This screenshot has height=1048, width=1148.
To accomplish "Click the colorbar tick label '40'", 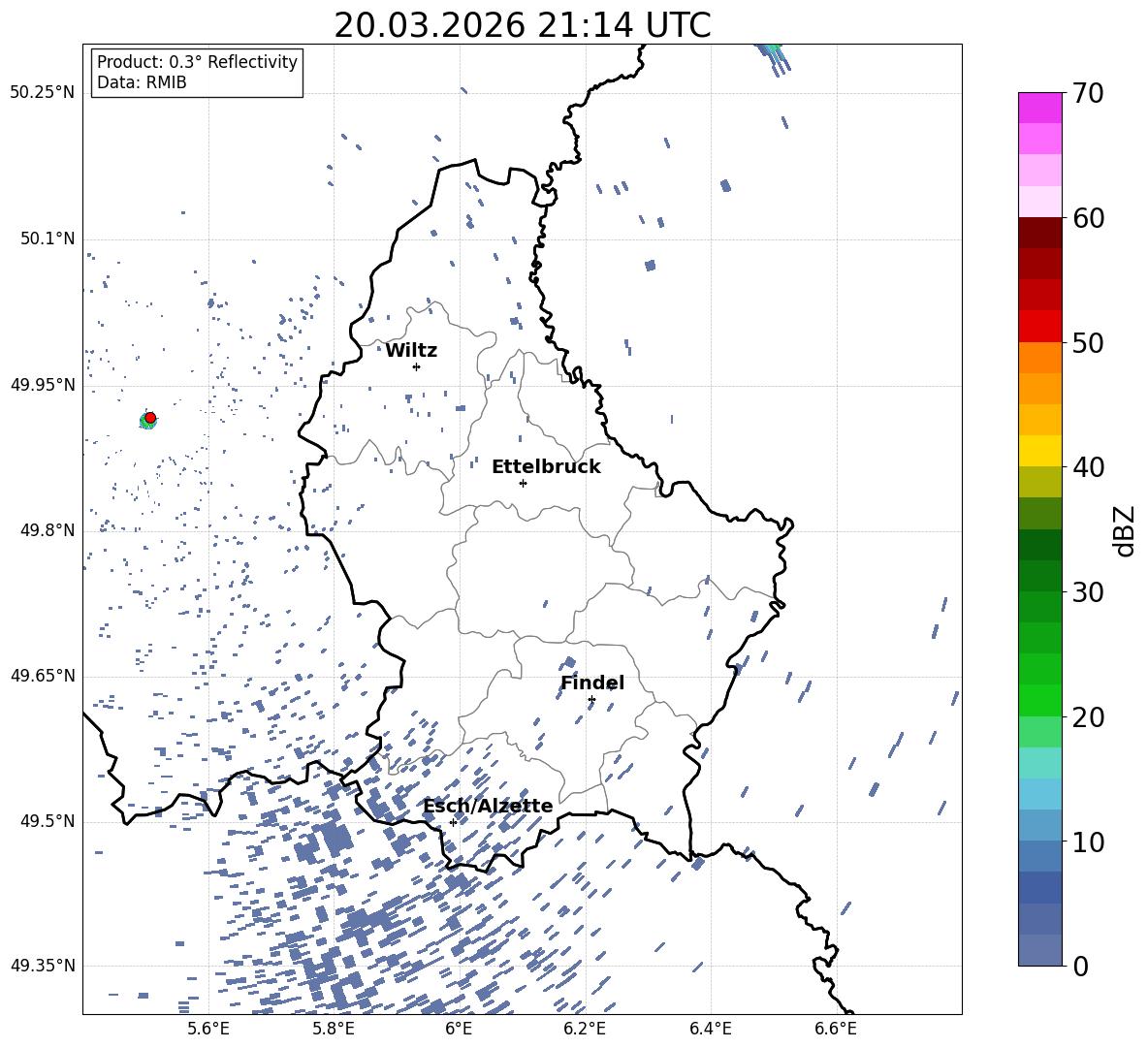I will click(x=1088, y=467).
